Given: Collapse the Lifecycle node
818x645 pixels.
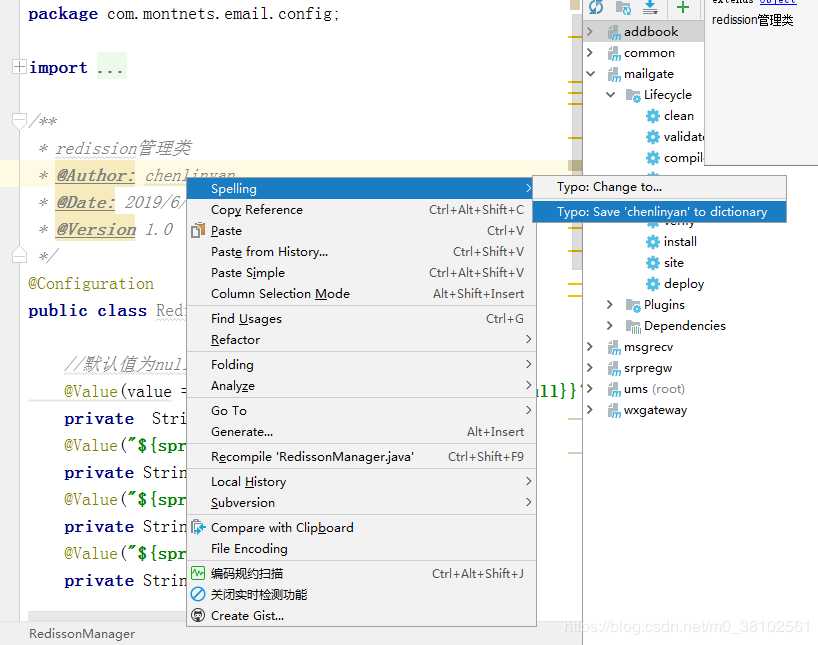Looking at the screenshot, I should [610, 94].
